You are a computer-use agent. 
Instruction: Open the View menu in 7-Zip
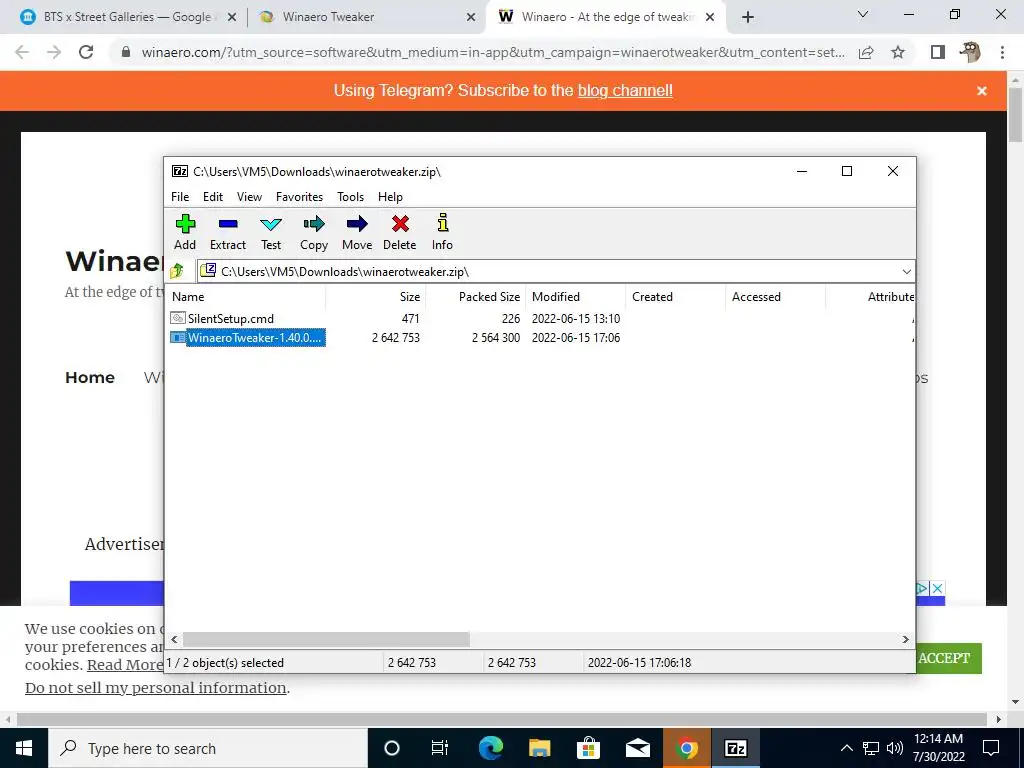coord(249,197)
